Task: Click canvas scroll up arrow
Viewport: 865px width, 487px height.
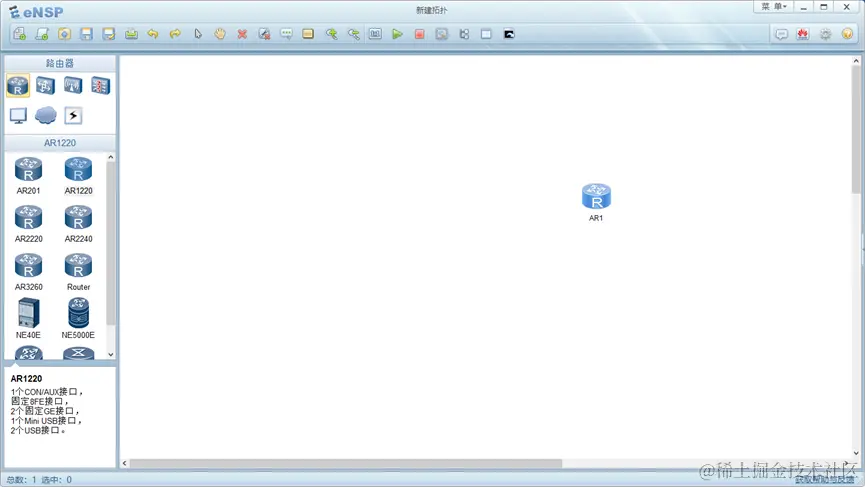Action: [x=856, y=61]
